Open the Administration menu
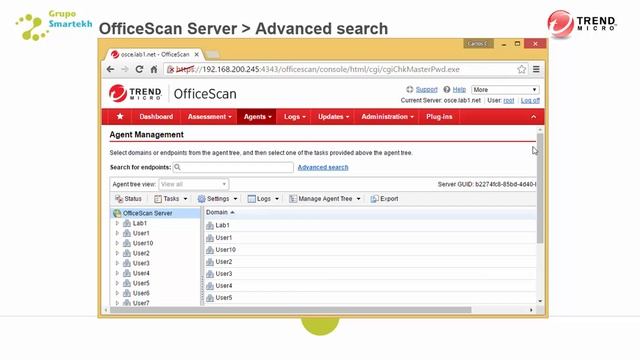640x360 pixels. (x=387, y=117)
